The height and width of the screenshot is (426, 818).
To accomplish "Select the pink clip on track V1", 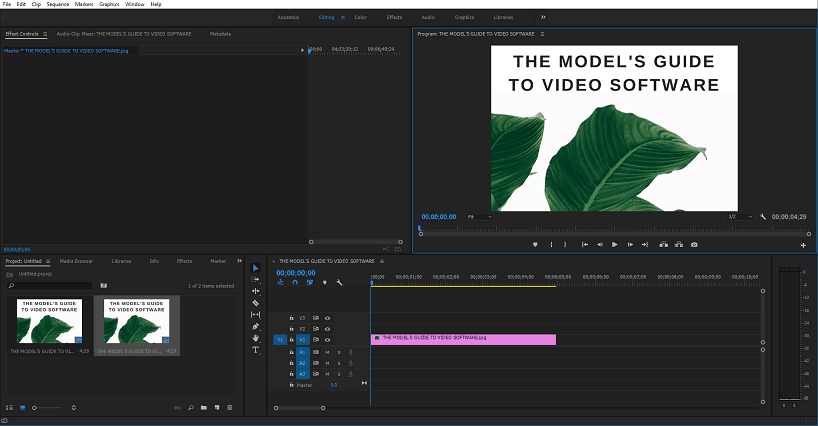I will (463, 339).
